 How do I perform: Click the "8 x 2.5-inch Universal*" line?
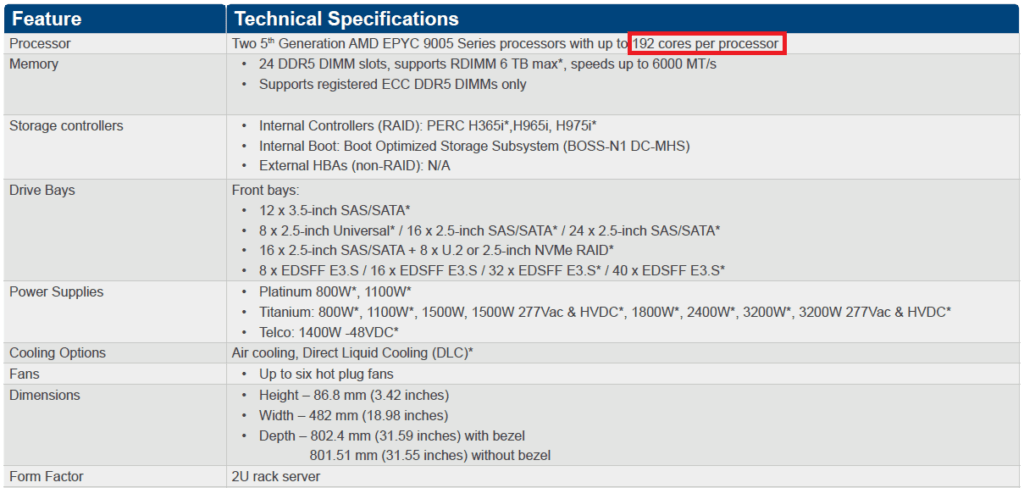[x=489, y=230]
